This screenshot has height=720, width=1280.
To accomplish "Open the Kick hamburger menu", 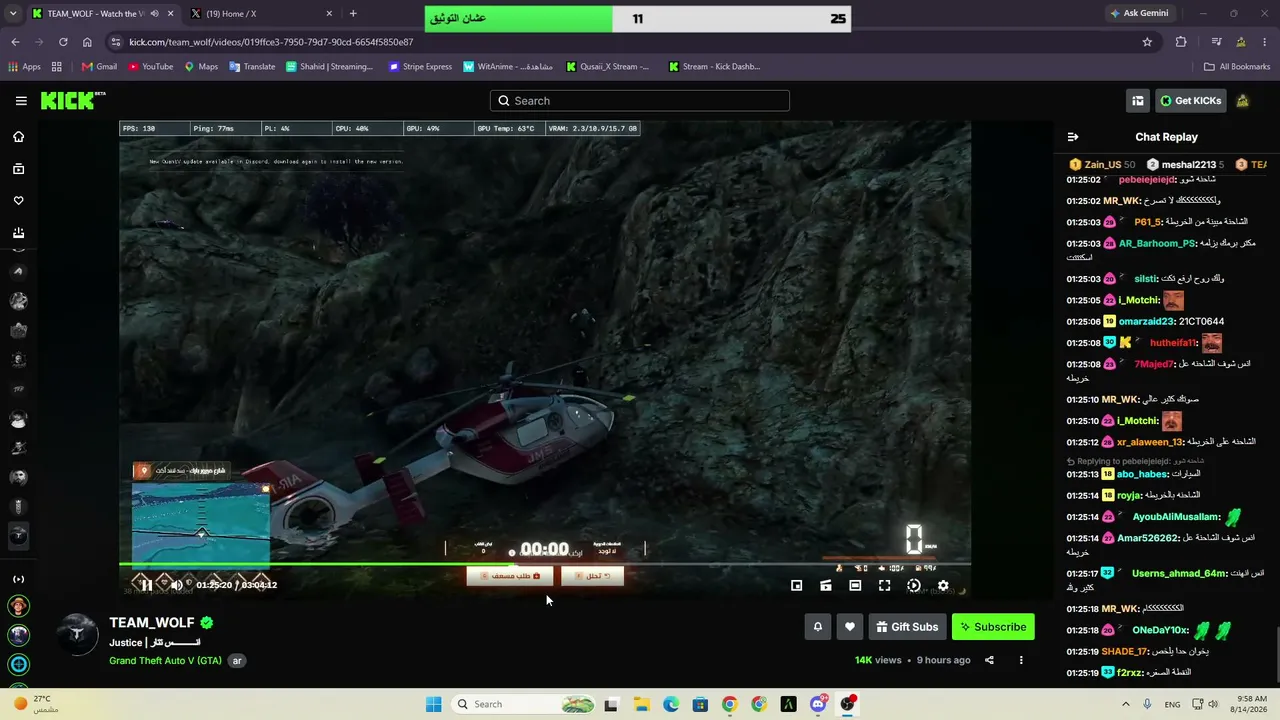I will click(21, 101).
